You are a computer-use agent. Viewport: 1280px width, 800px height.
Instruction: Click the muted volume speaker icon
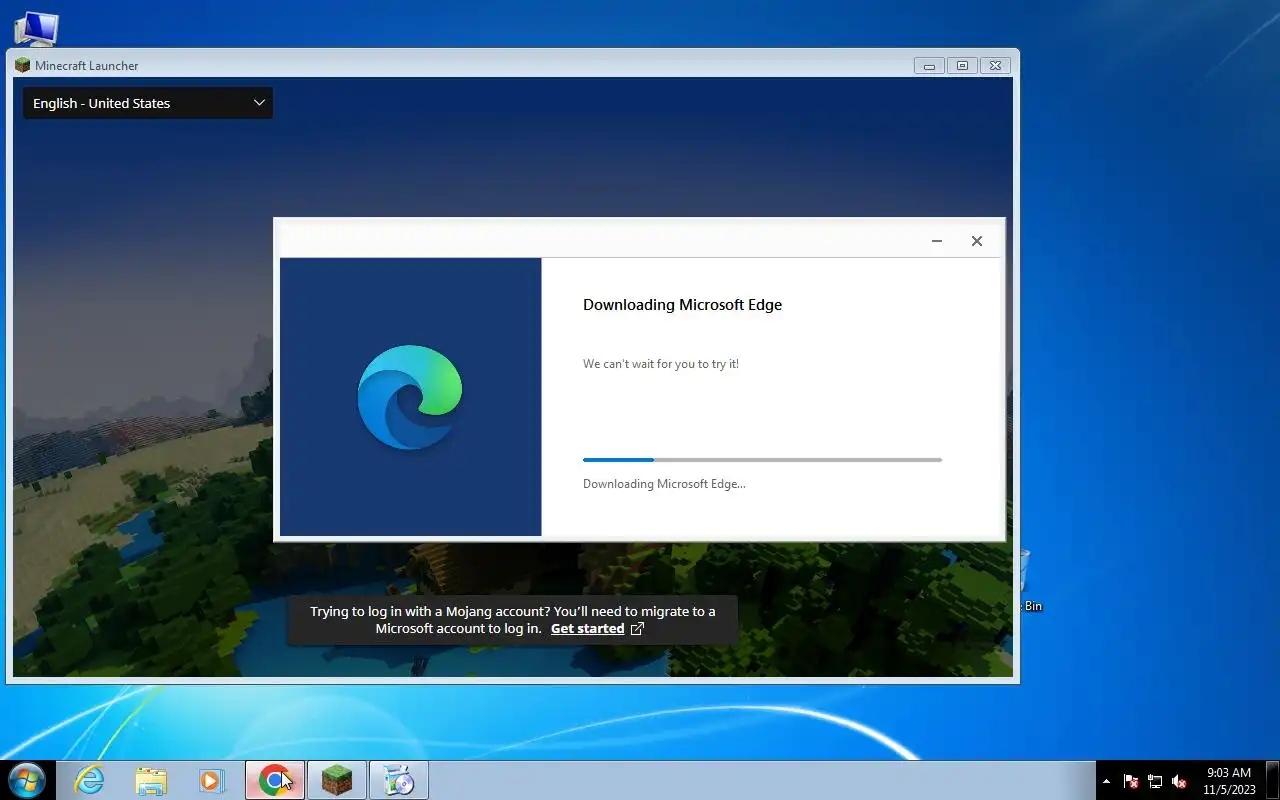tap(1179, 781)
